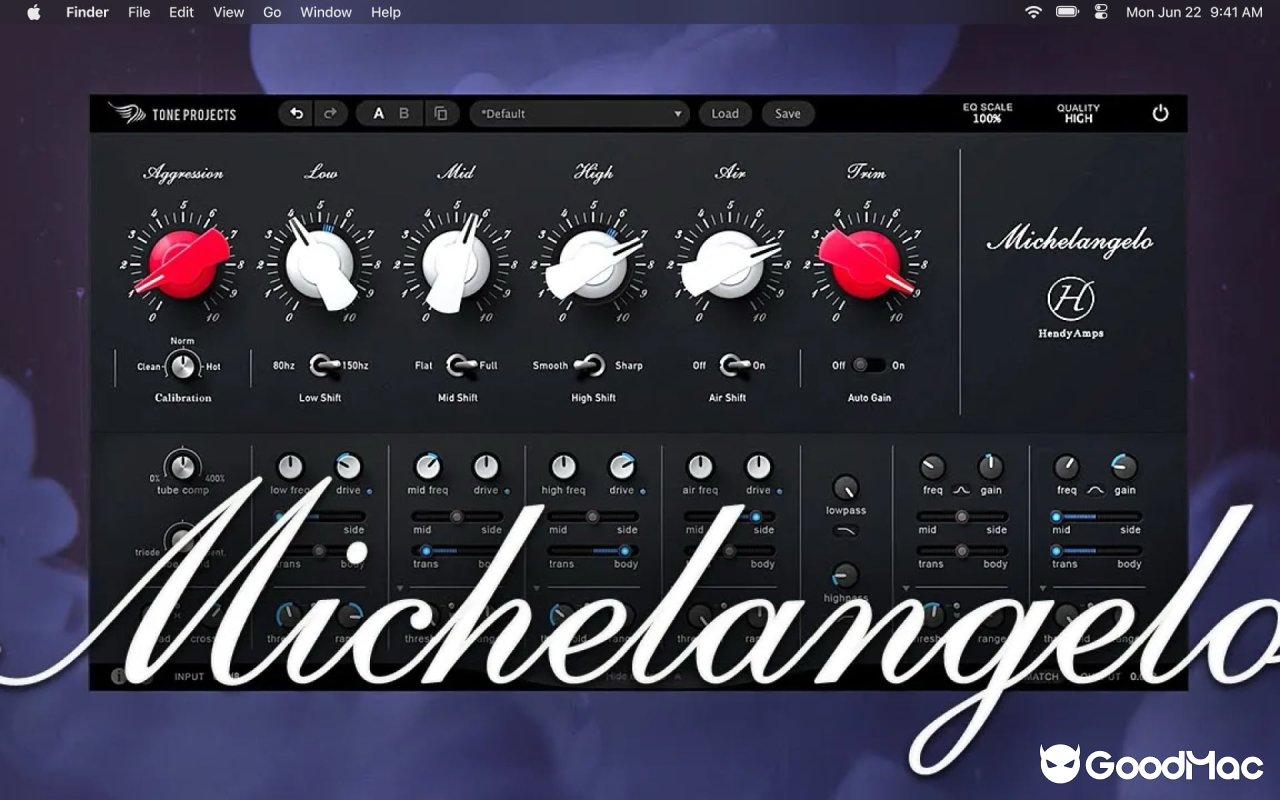Click the second parametric band's gain knob
Viewport: 1280px width, 800px height.
[x=1124, y=466]
